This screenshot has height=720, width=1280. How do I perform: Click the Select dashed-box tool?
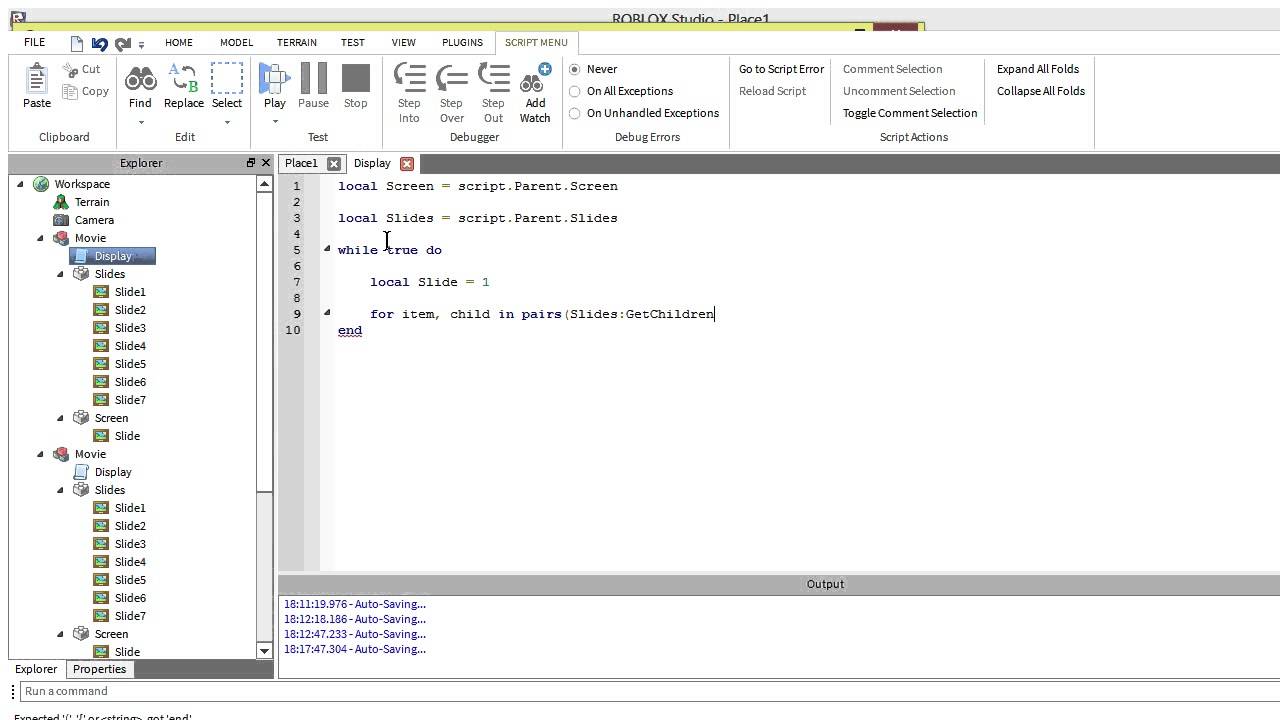point(227,79)
